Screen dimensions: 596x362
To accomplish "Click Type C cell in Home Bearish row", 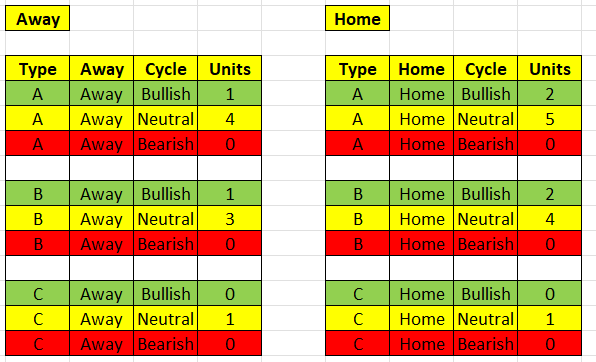I will coord(358,344).
